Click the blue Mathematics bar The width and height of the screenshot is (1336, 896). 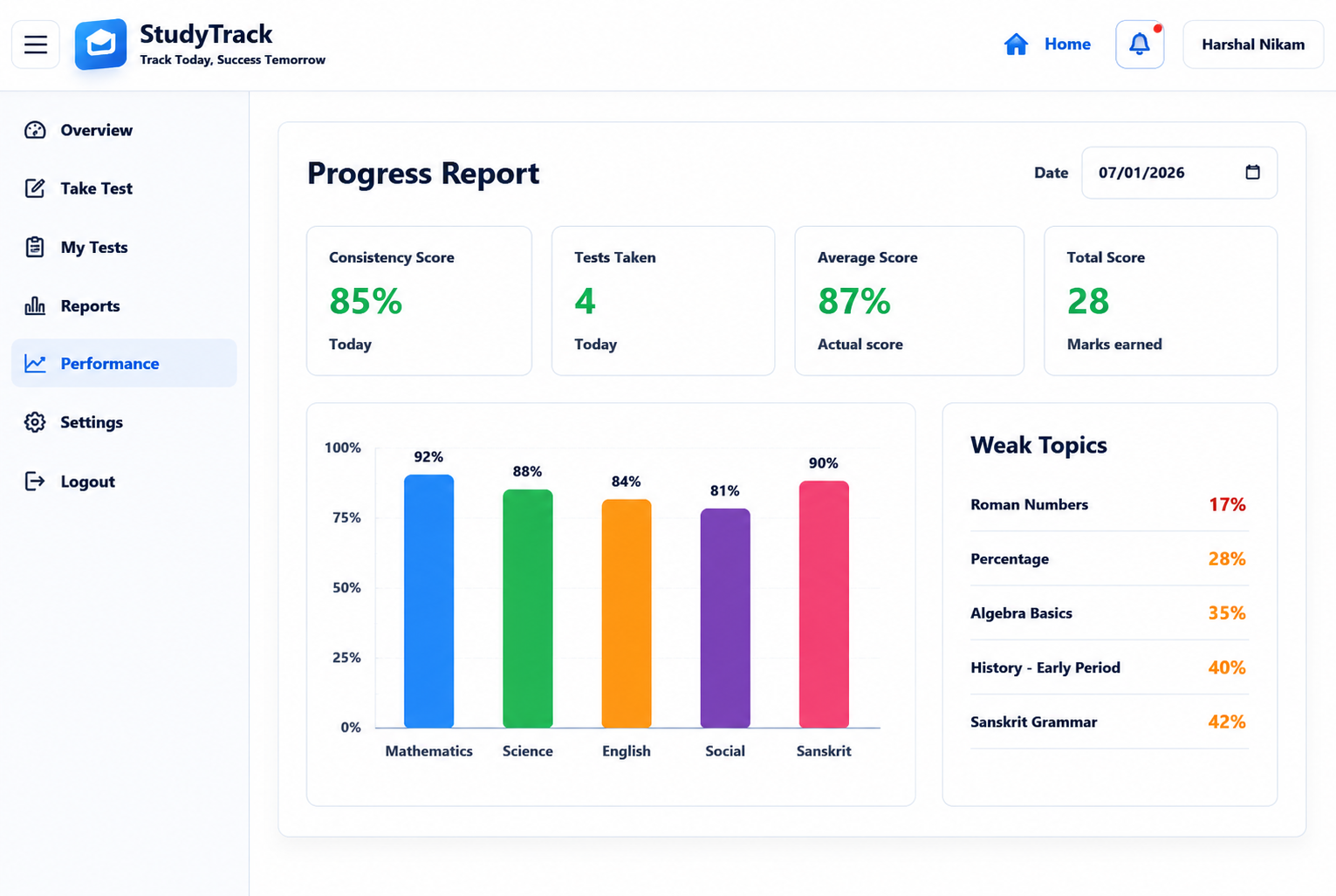(x=428, y=601)
